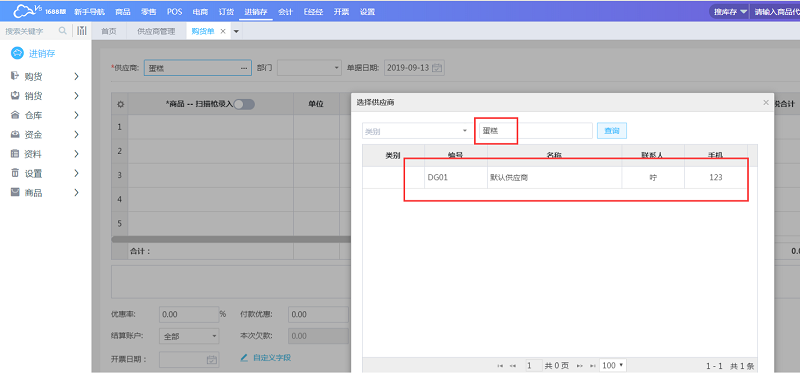Click the gear icon in table header
This screenshot has width=800, height=373.
(120, 104)
